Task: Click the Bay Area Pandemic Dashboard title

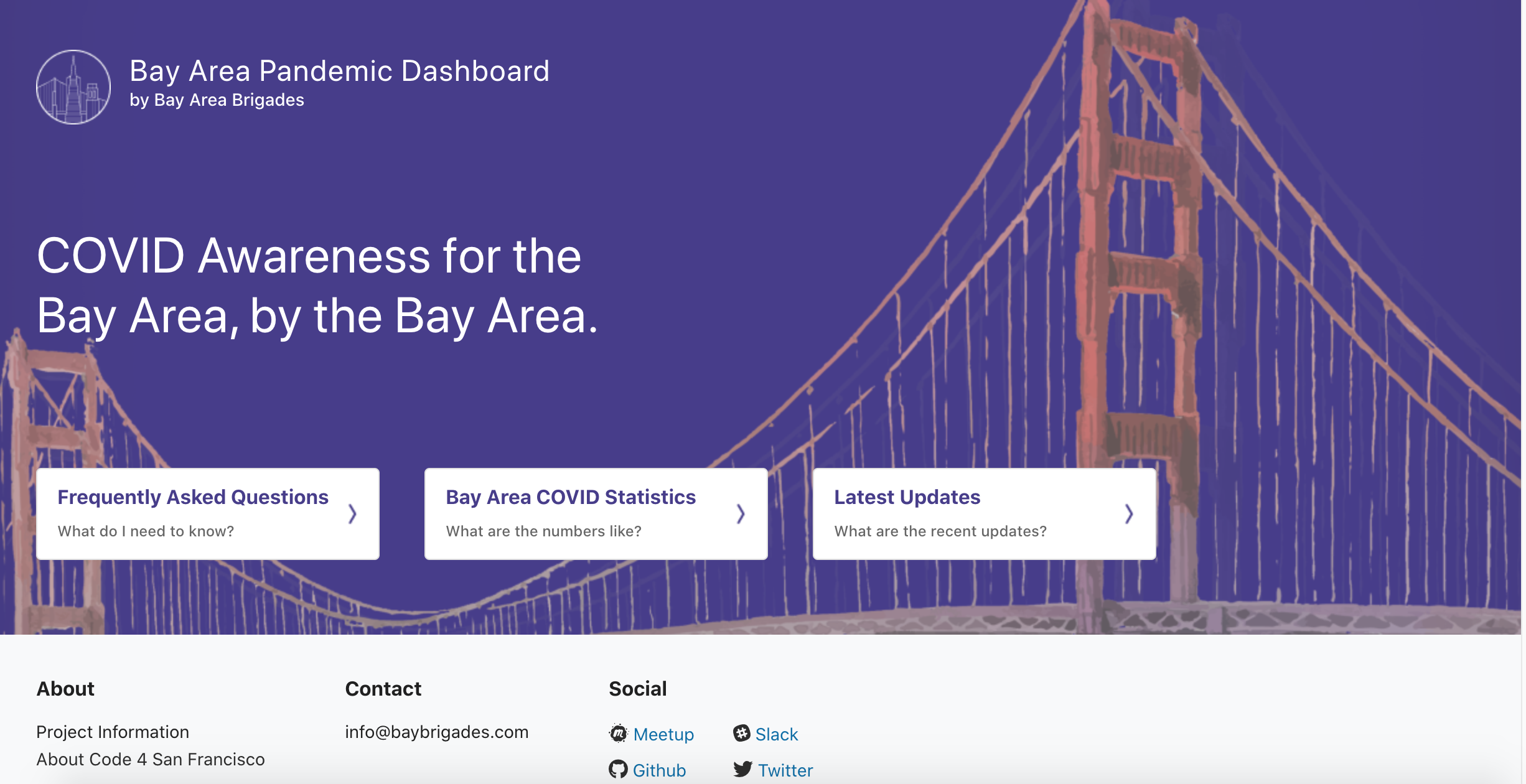Action: [x=340, y=71]
